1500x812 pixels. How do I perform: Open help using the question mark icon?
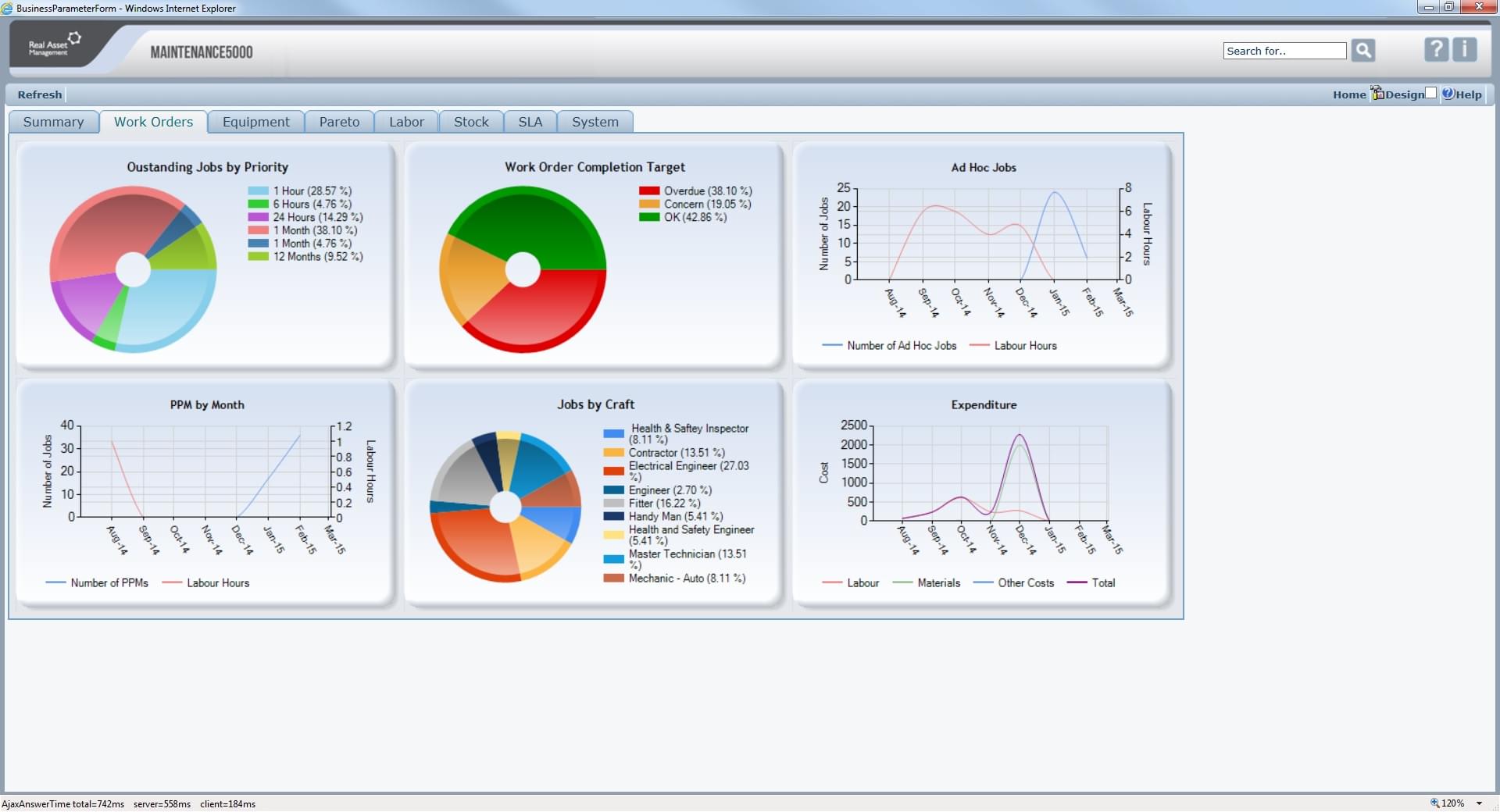point(1435,49)
